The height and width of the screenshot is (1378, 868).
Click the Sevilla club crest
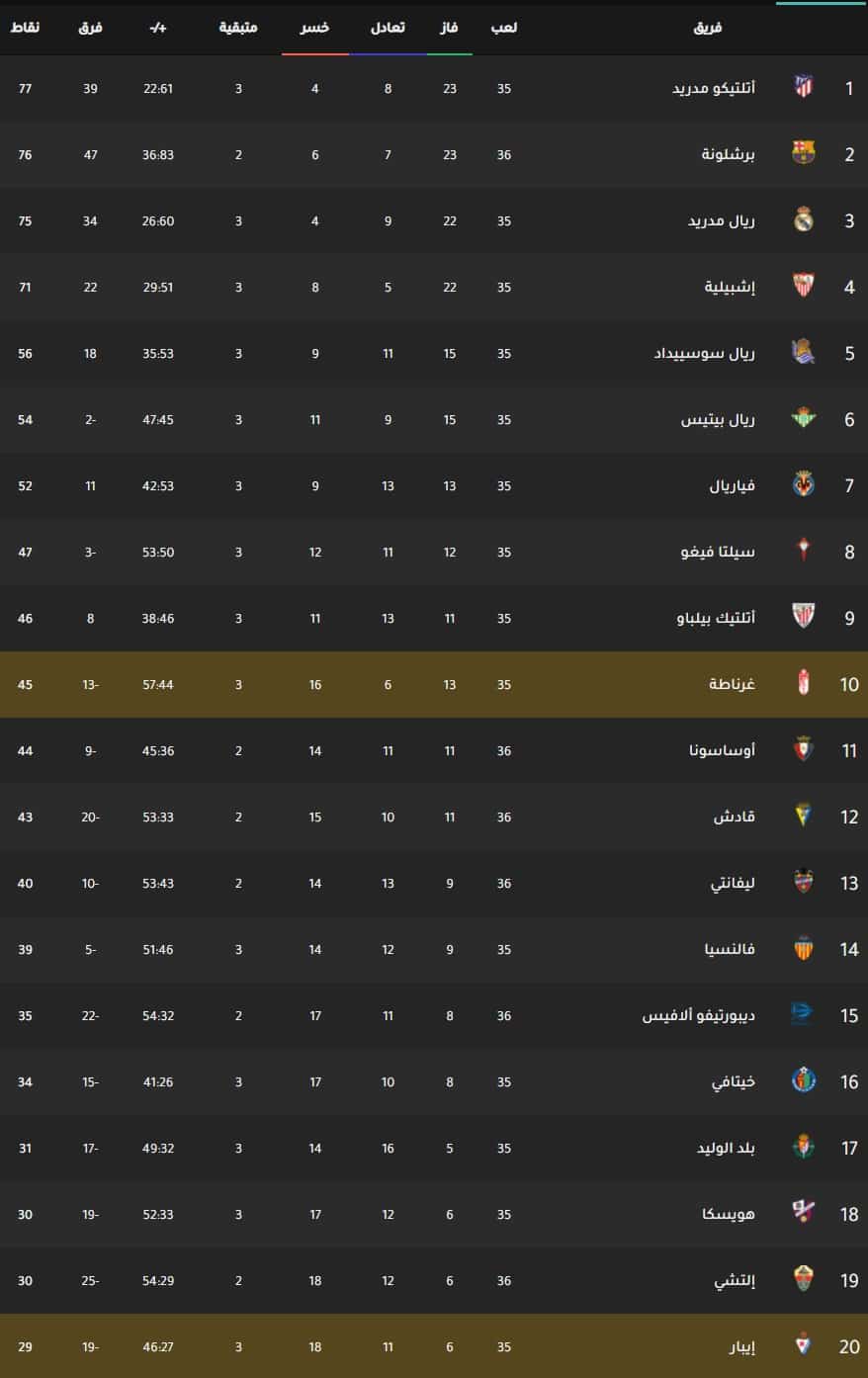(804, 286)
